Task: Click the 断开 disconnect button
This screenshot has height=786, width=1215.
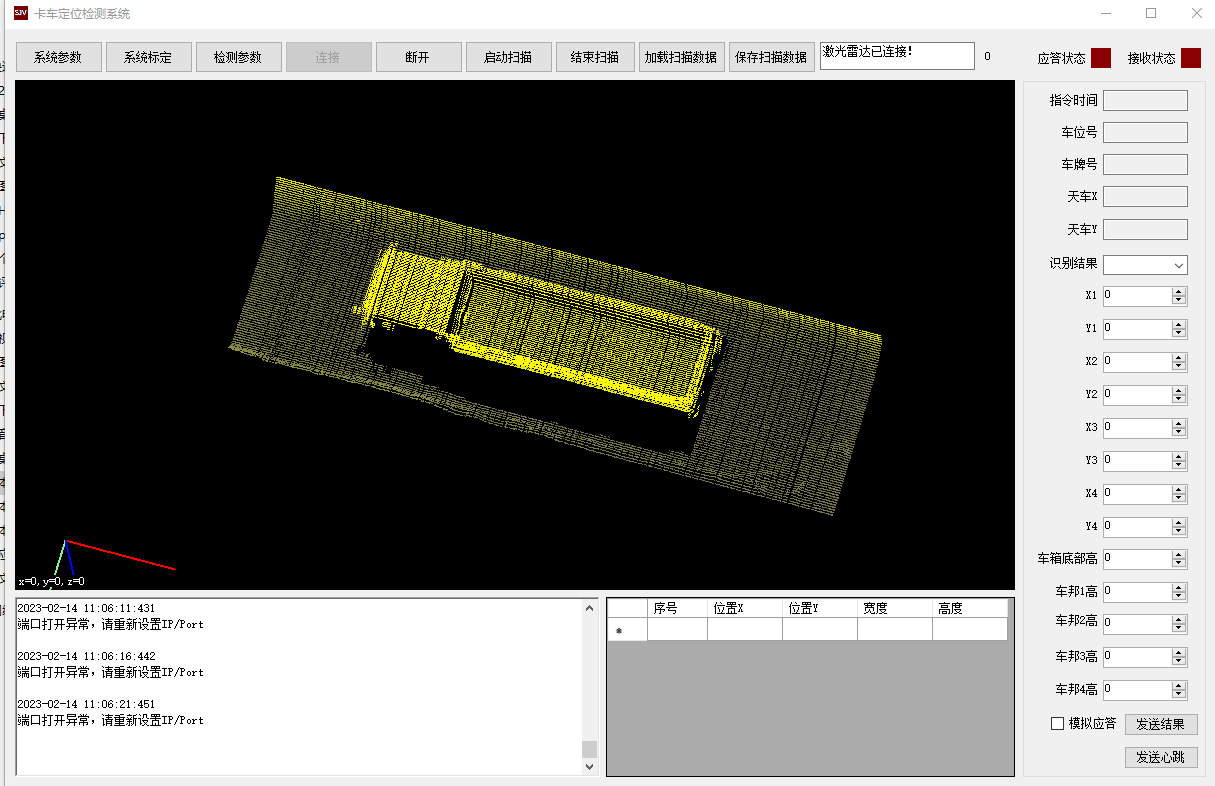Action: [418, 57]
